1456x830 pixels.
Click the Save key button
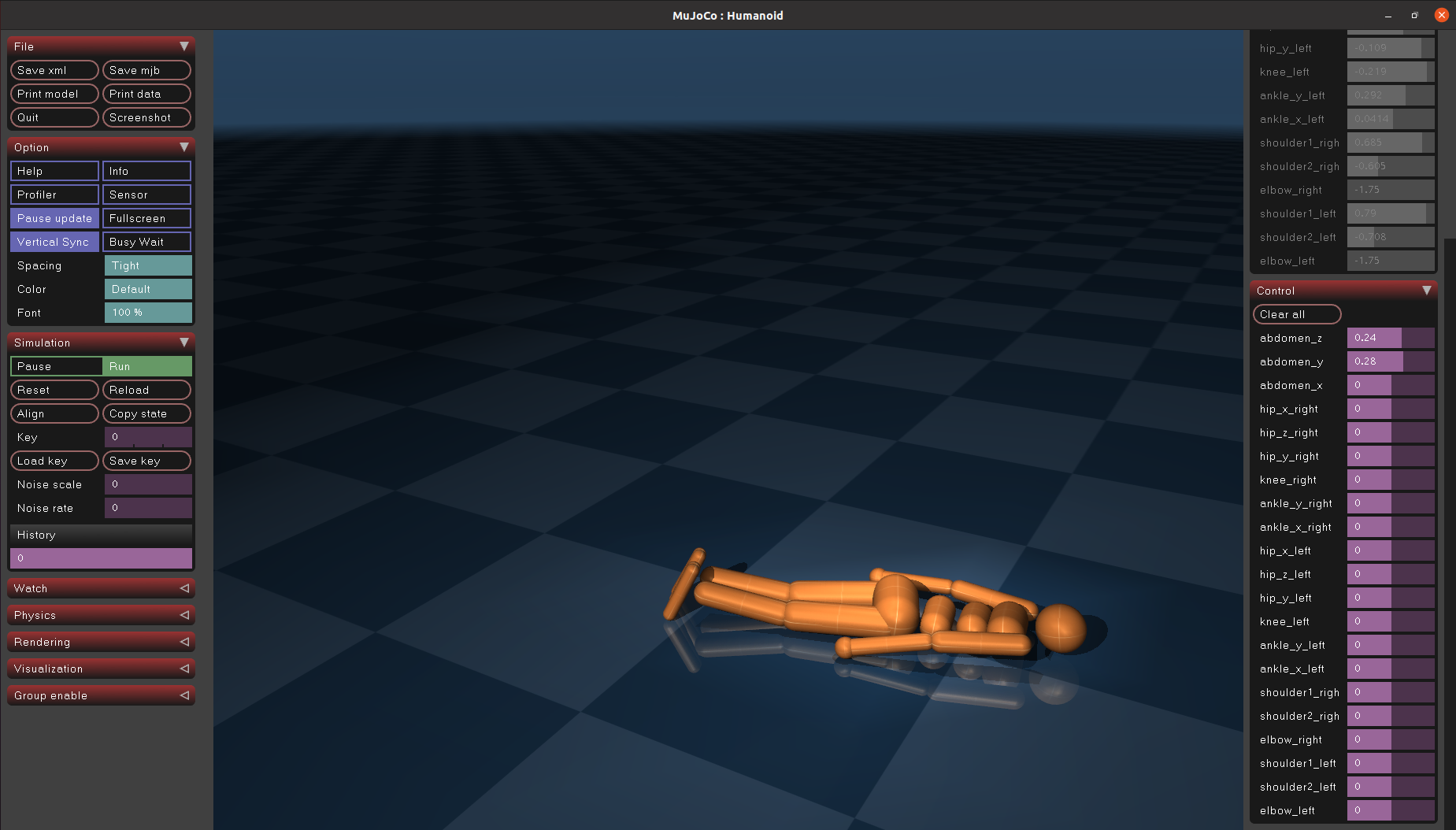pos(147,461)
